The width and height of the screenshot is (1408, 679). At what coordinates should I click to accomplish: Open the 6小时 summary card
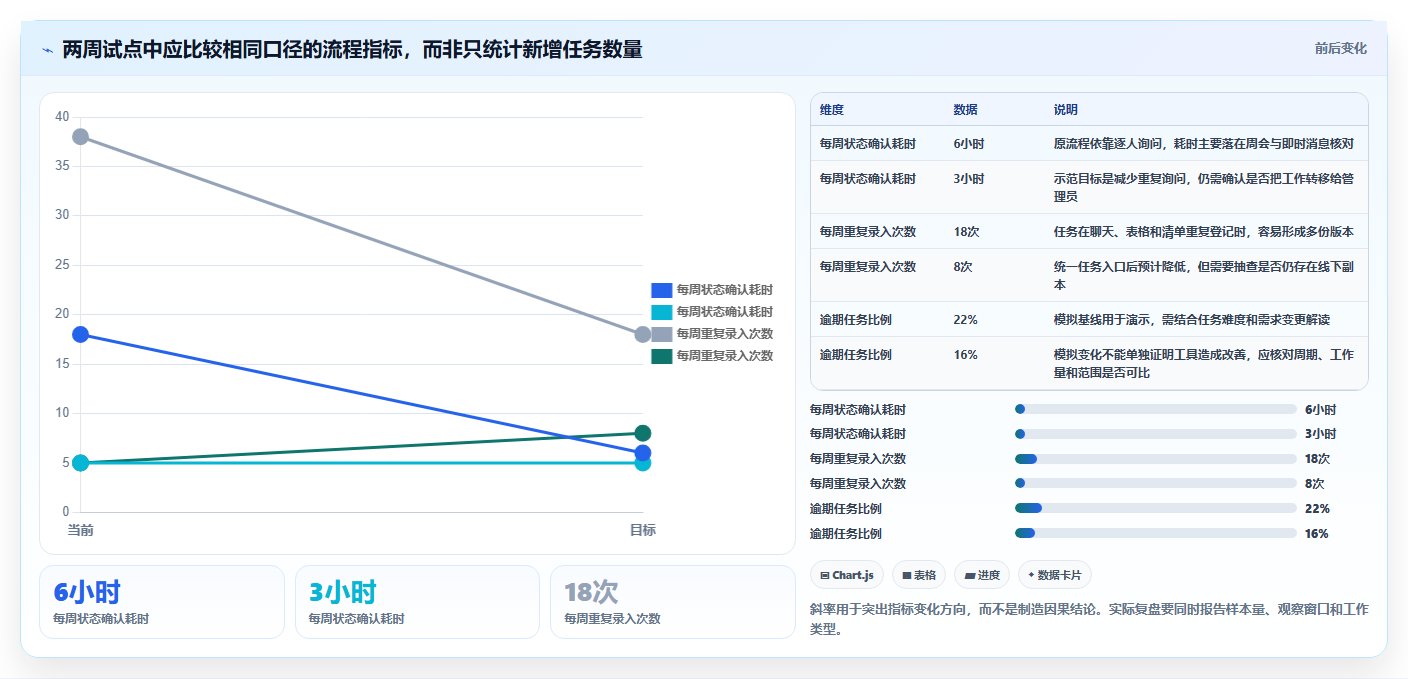coord(162,602)
